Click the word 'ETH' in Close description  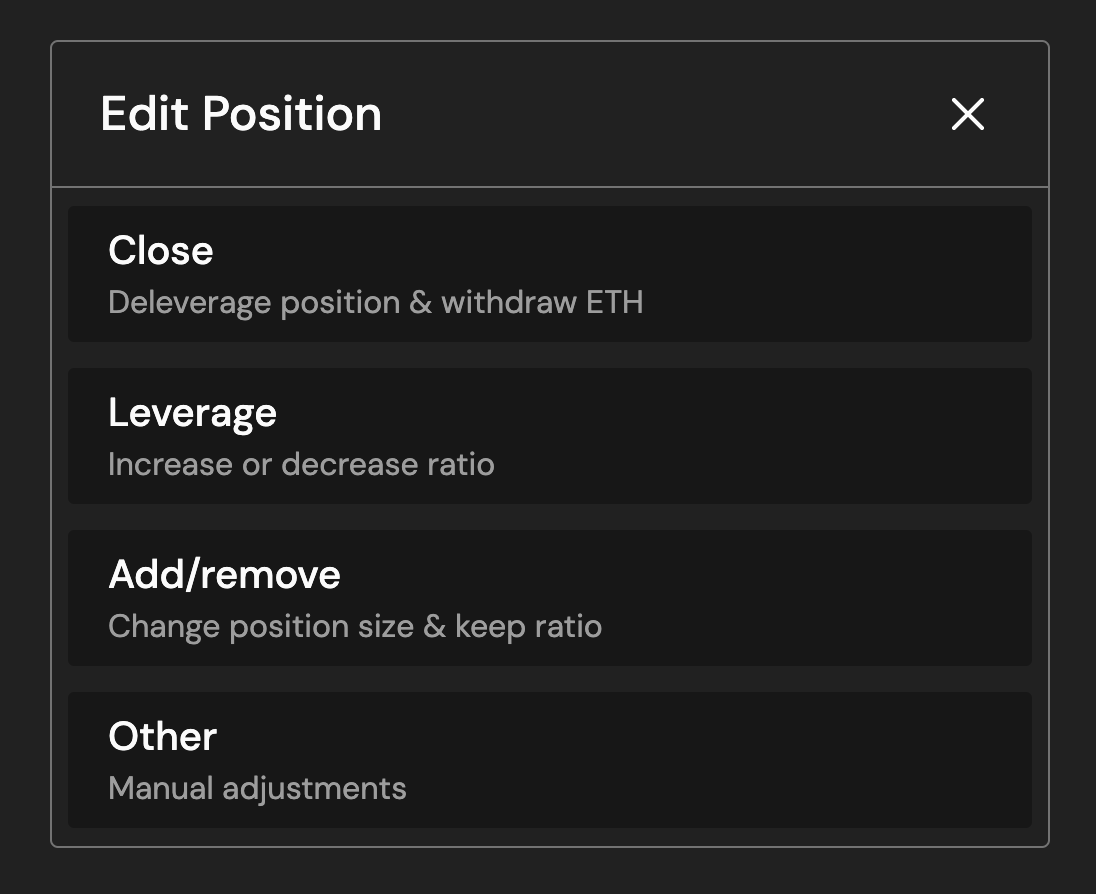tap(615, 302)
